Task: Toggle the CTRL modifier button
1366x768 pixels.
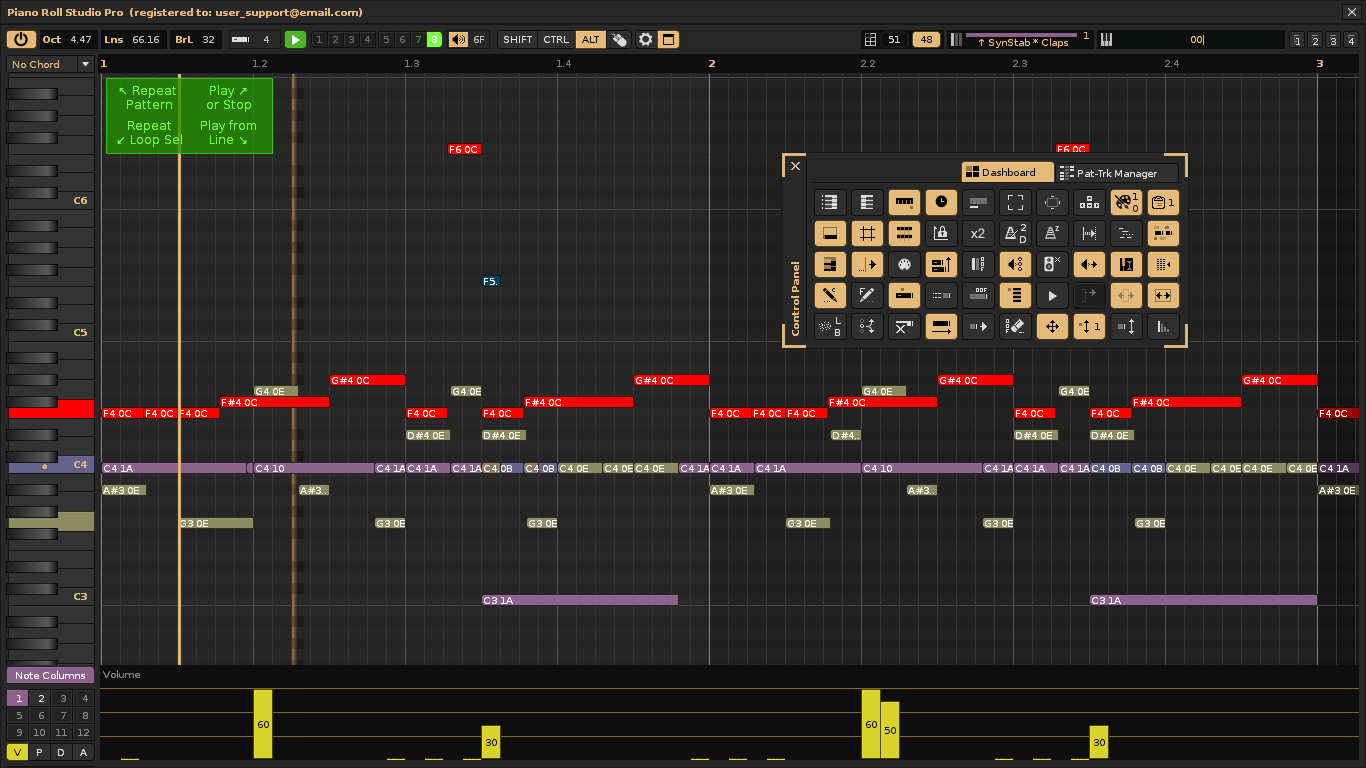Action: pyautogui.click(x=556, y=40)
